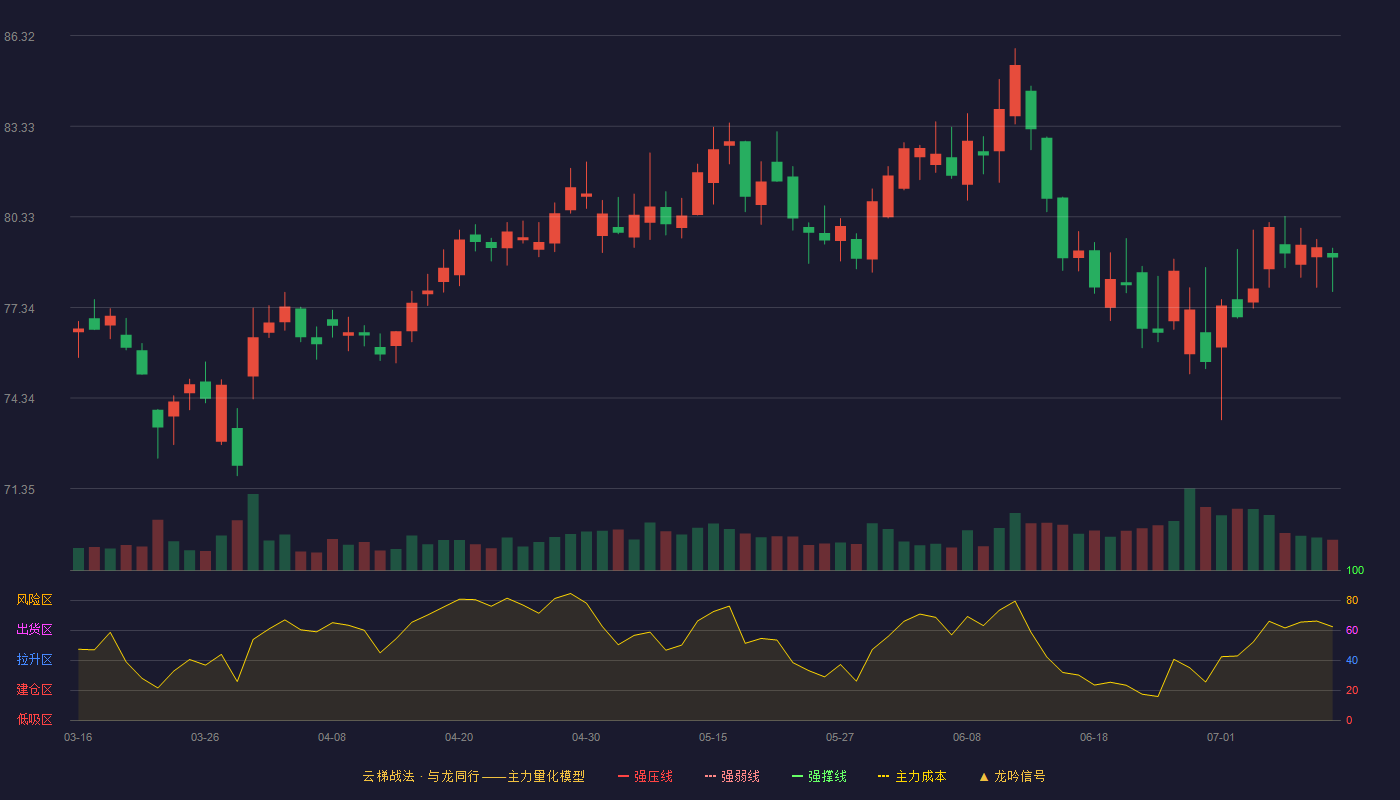
Task: Click the 04-08 date axis label
Action: 332,737
